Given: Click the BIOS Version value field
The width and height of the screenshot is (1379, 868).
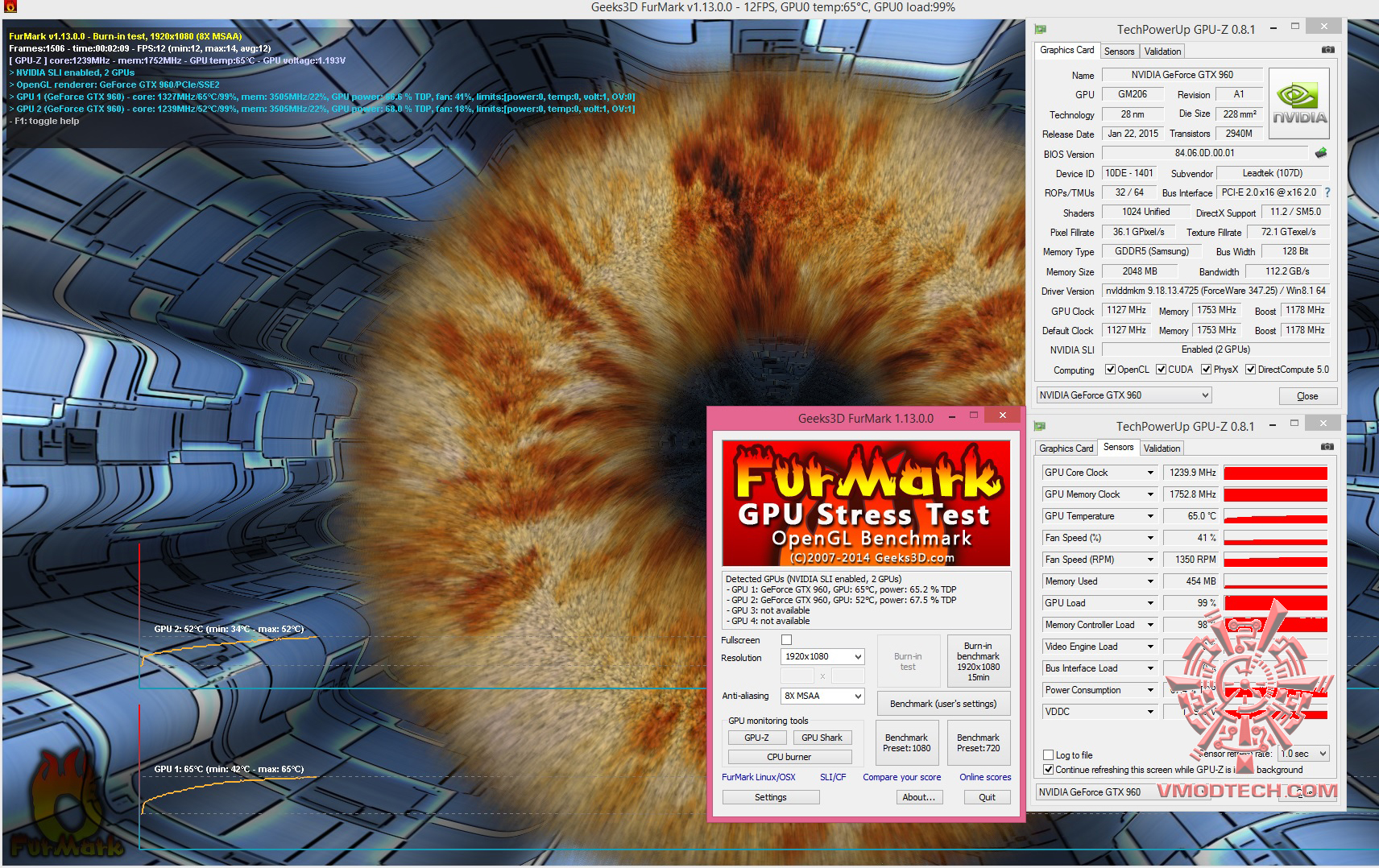Looking at the screenshot, I should 1204,153.
